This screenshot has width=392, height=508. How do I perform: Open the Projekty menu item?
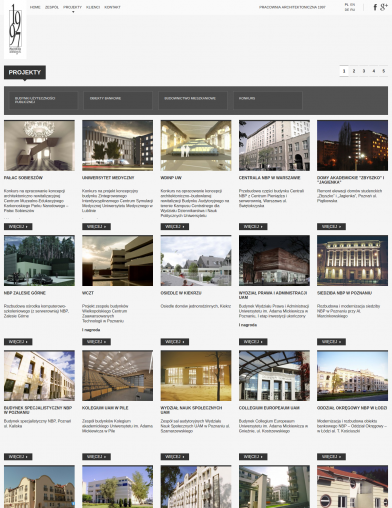(x=72, y=7)
